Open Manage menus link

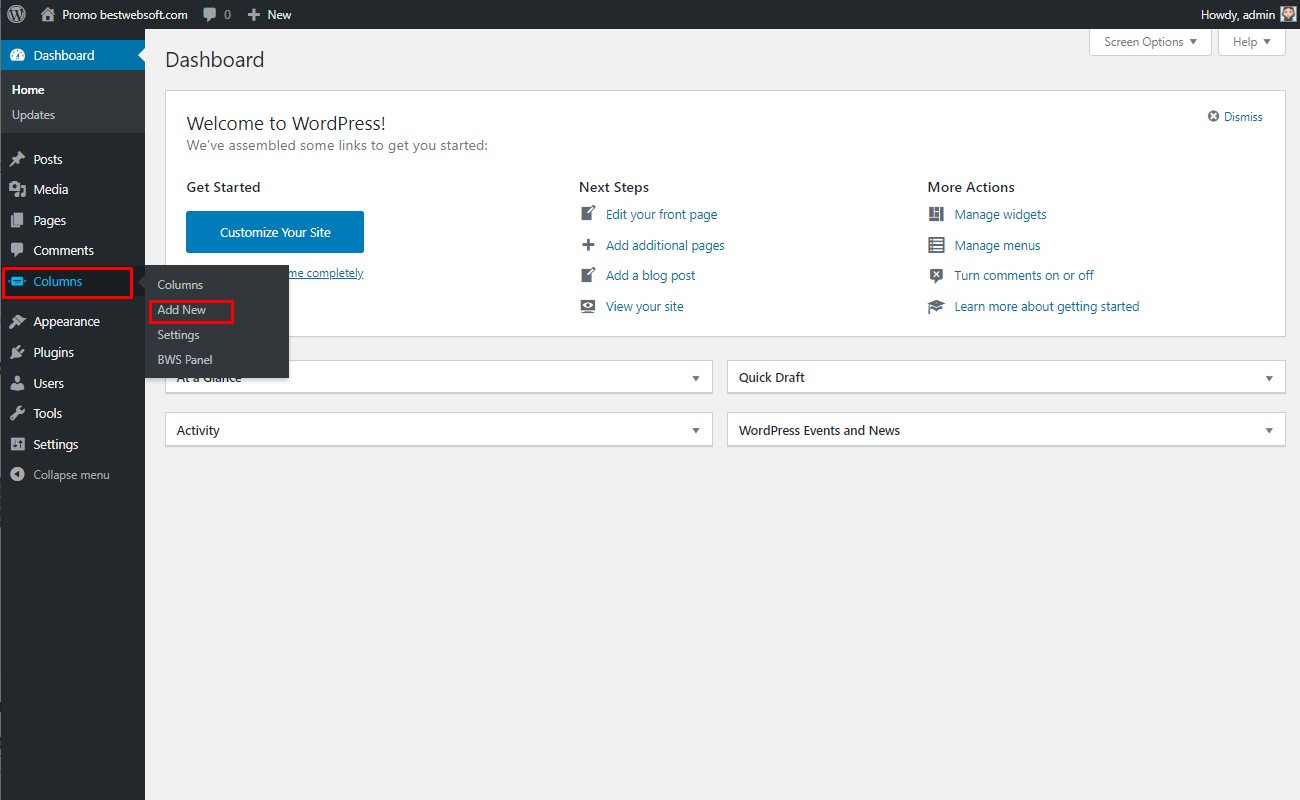click(x=998, y=245)
